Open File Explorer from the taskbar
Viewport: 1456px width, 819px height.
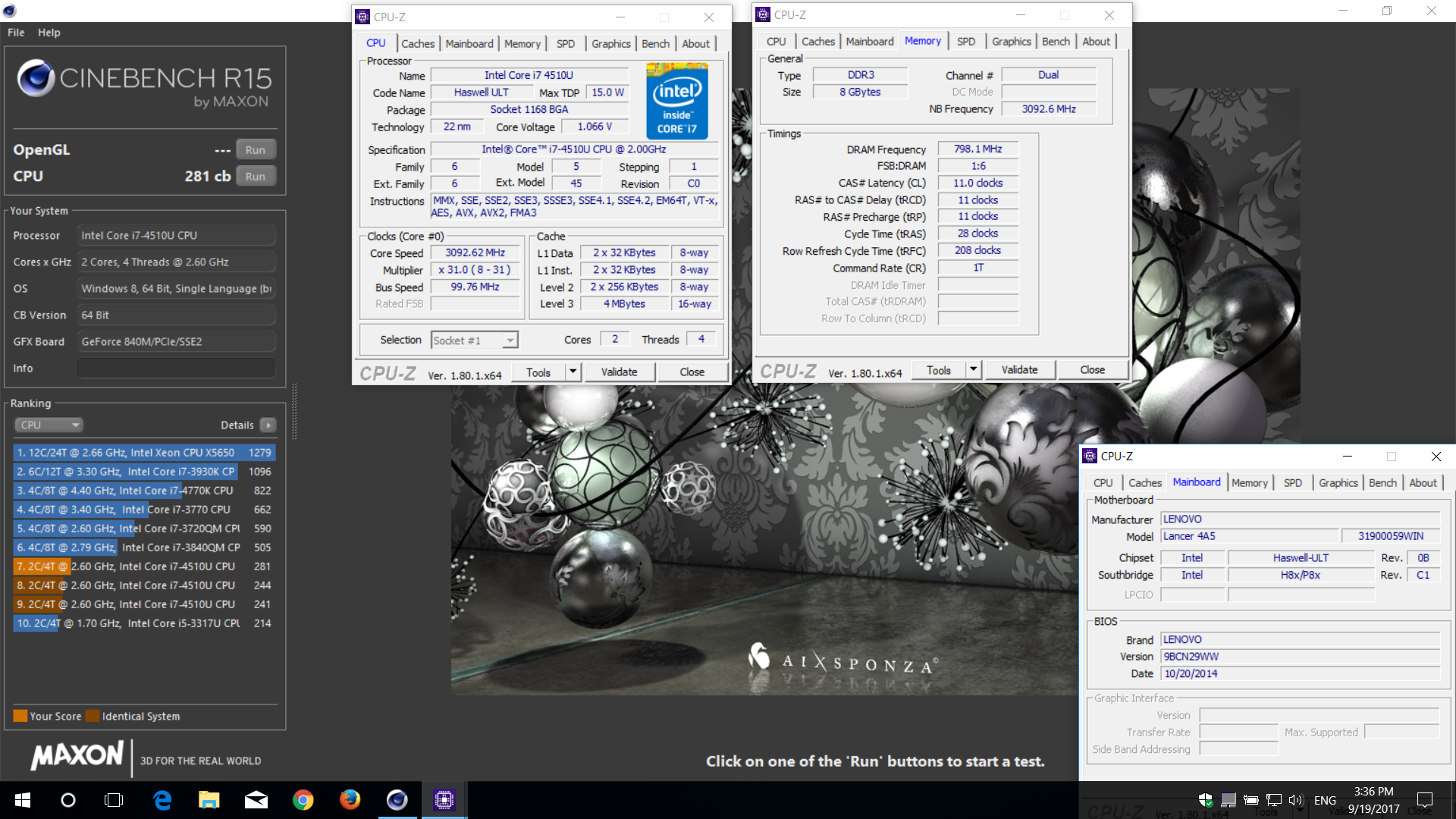pos(209,800)
